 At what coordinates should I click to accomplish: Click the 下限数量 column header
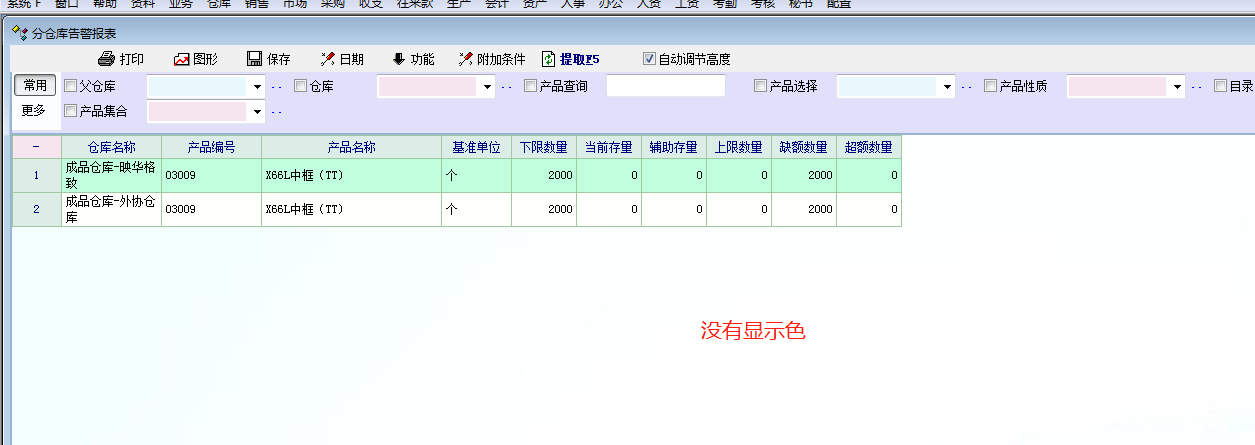[x=543, y=148]
